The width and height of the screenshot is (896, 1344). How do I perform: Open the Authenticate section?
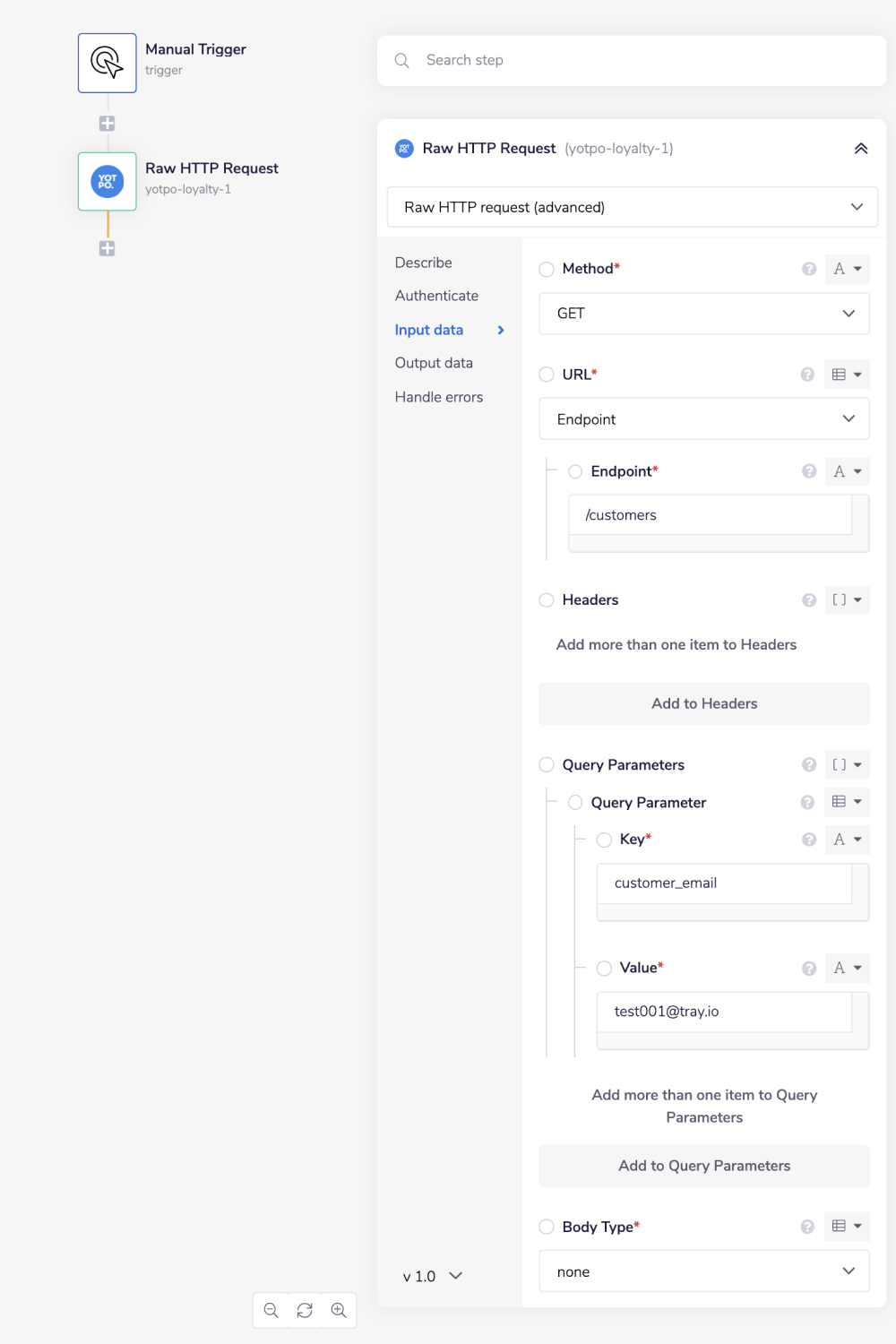[436, 296]
